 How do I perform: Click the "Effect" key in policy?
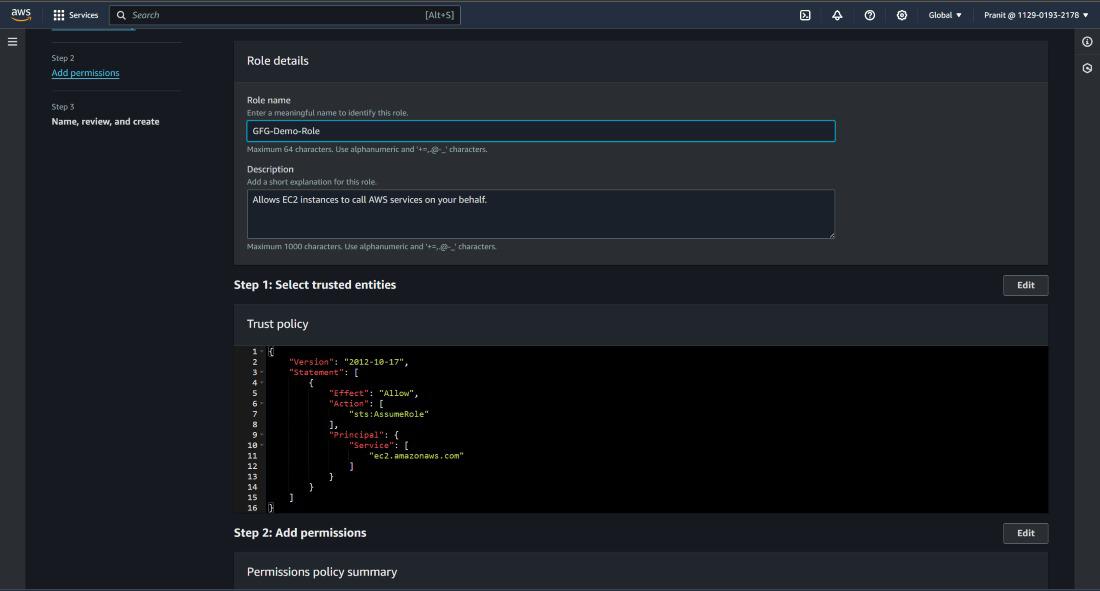coord(349,394)
